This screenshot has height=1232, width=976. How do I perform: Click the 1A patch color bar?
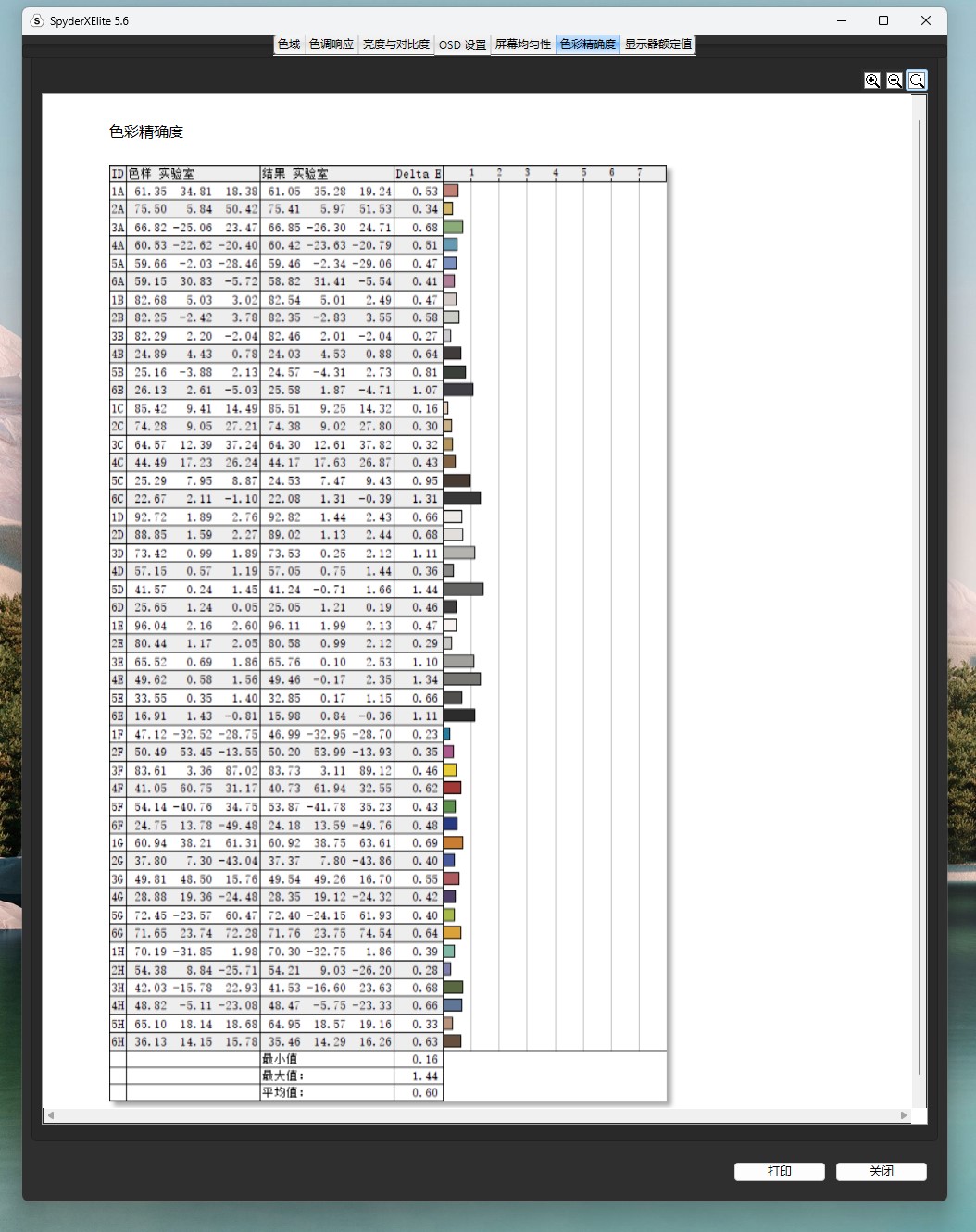pos(451,191)
